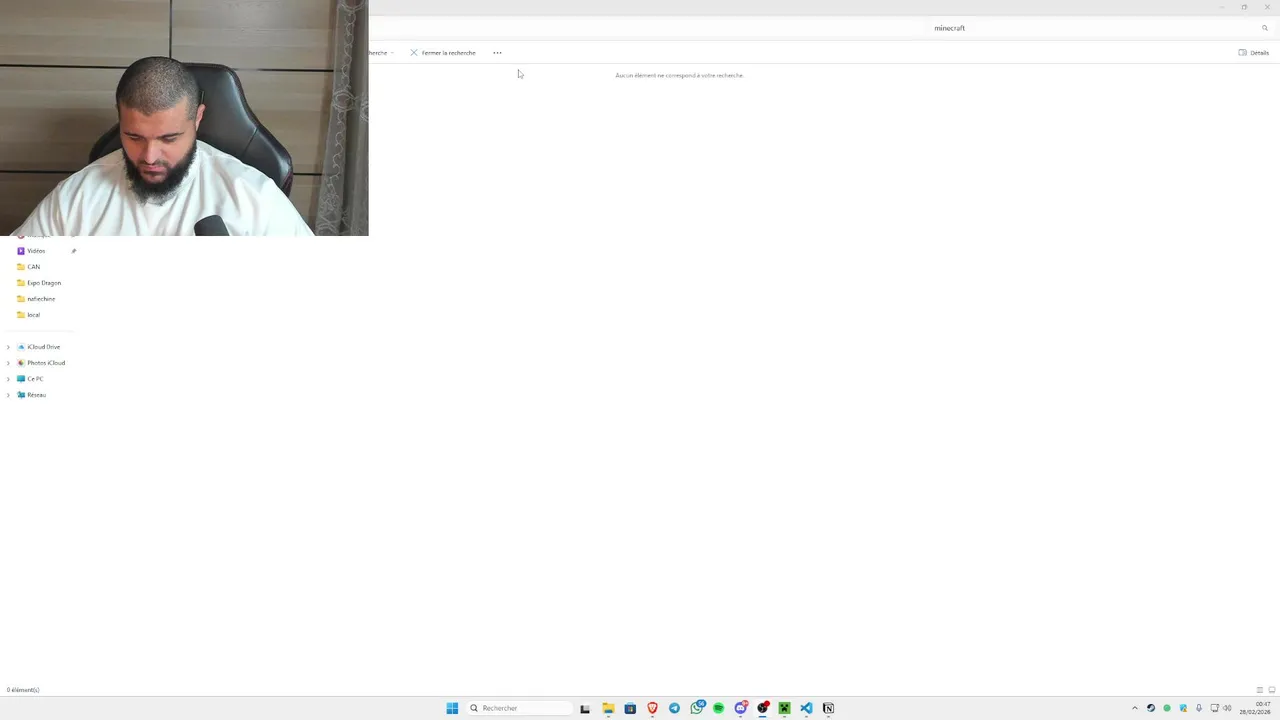The height and width of the screenshot is (720, 1280).
Task: Open Minecraft creeper icon in taskbar
Action: pyautogui.click(x=784, y=708)
